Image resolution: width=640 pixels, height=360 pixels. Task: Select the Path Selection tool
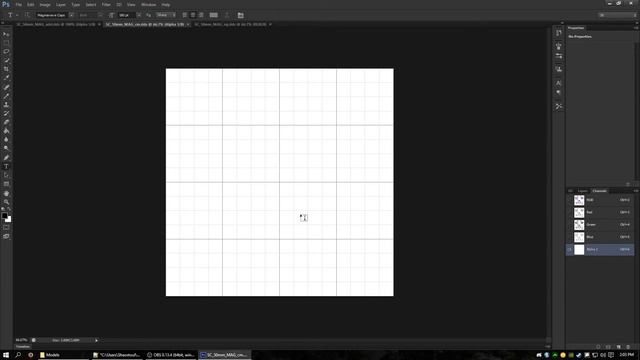click(x=6, y=175)
